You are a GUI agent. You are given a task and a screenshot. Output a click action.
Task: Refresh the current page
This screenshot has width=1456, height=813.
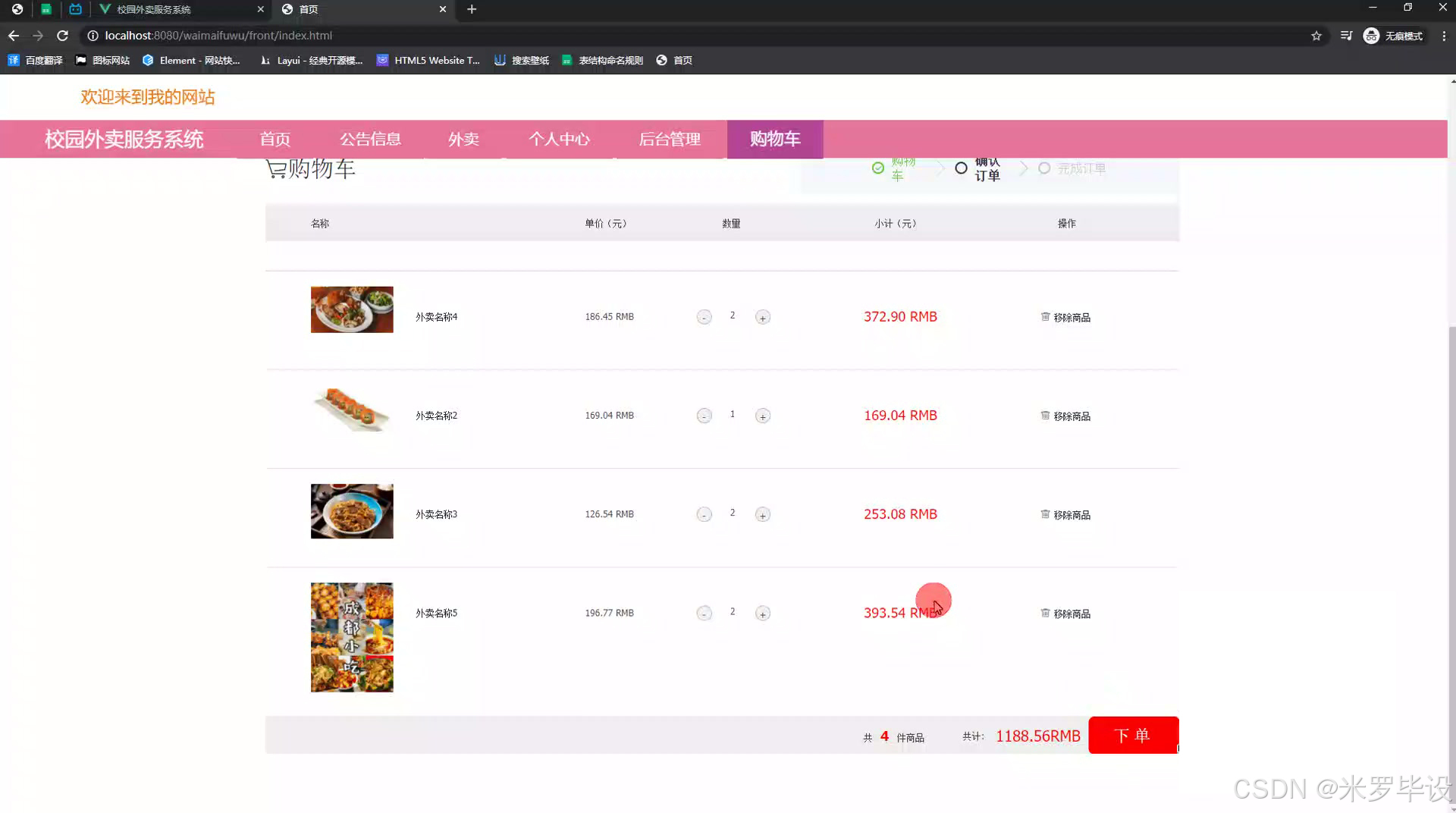coord(62,36)
